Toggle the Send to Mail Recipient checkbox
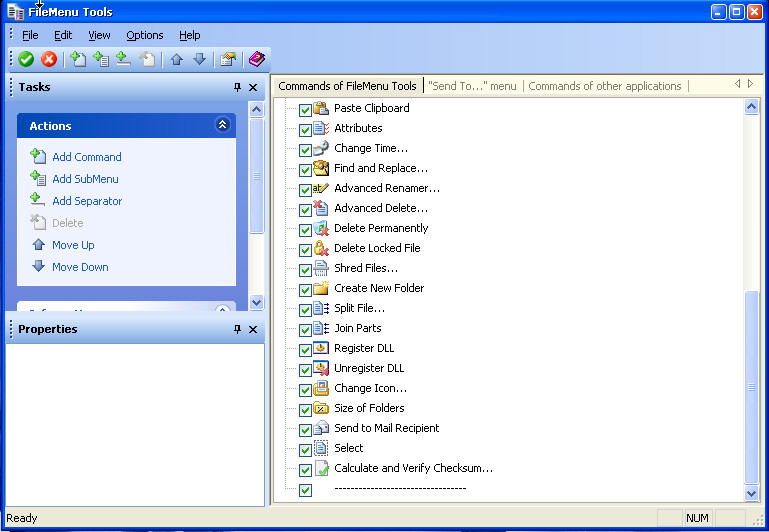The height and width of the screenshot is (532, 769). pyautogui.click(x=305, y=430)
